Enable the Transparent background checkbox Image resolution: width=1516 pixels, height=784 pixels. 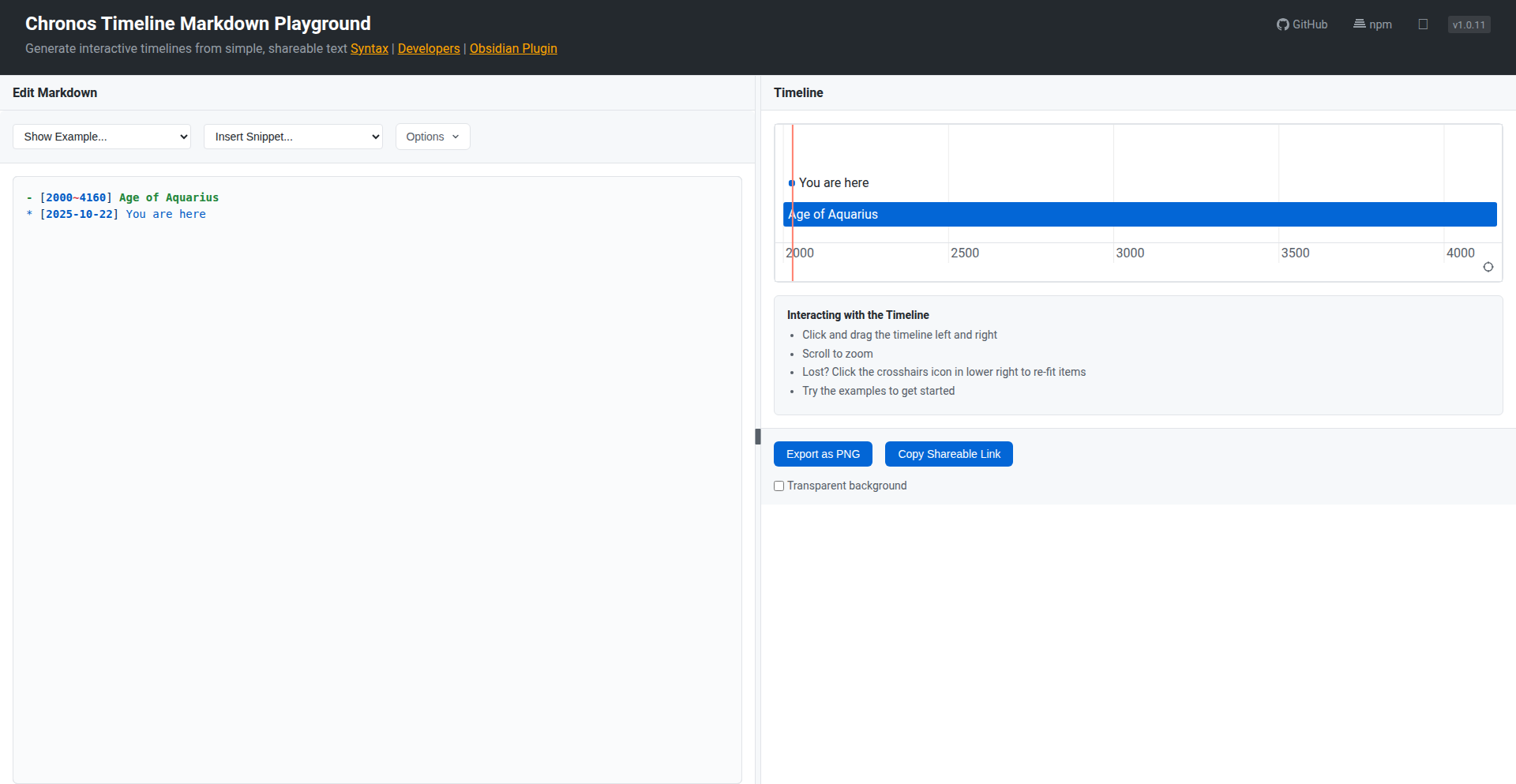[779, 486]
